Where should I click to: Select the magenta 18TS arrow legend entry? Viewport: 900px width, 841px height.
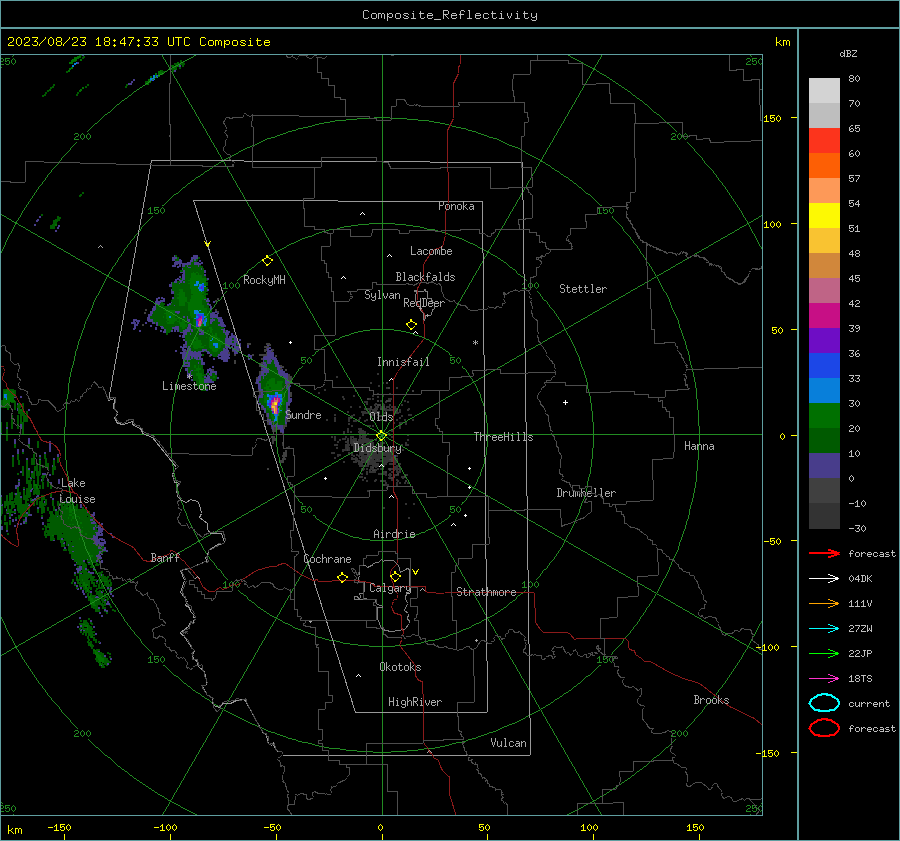tap(824, 679)
